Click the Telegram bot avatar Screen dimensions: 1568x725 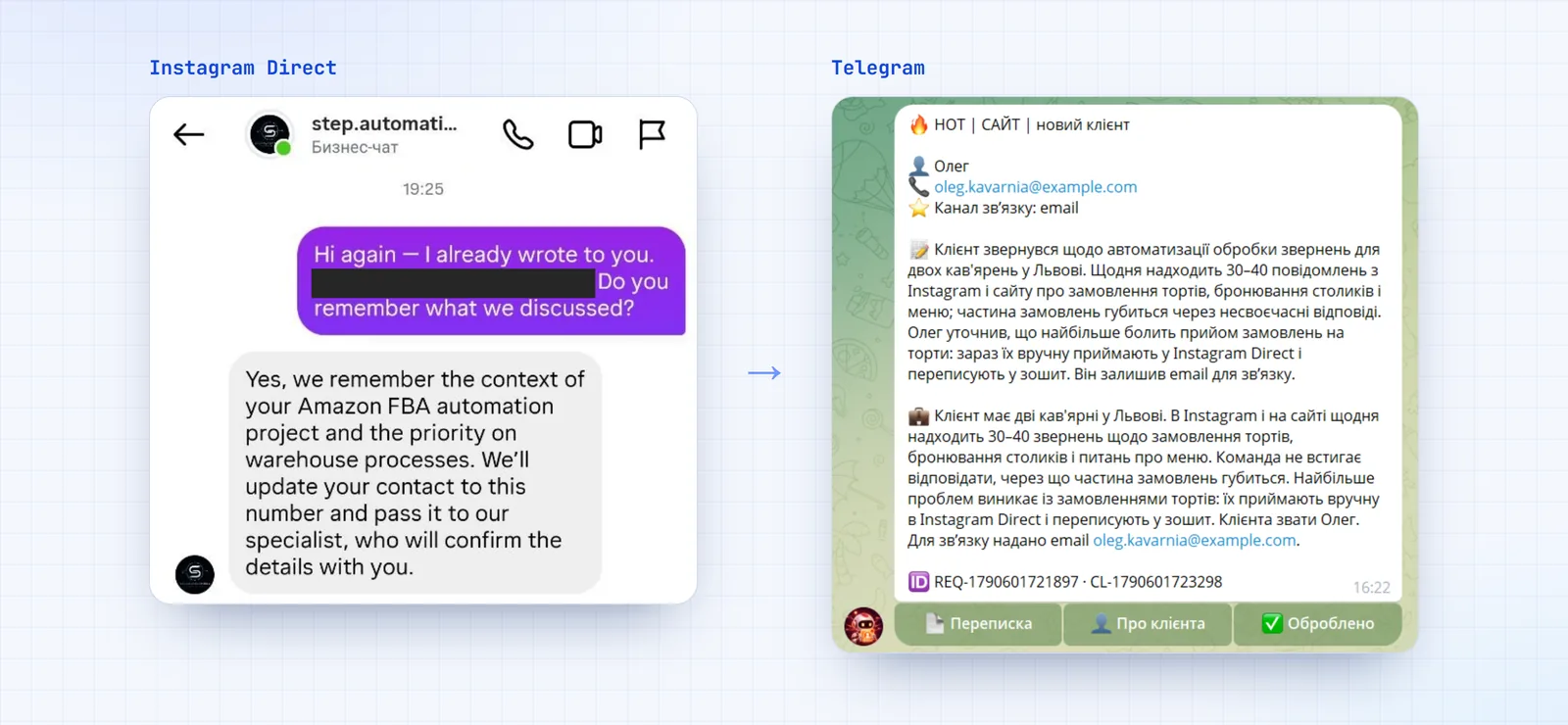click(863, 626)
